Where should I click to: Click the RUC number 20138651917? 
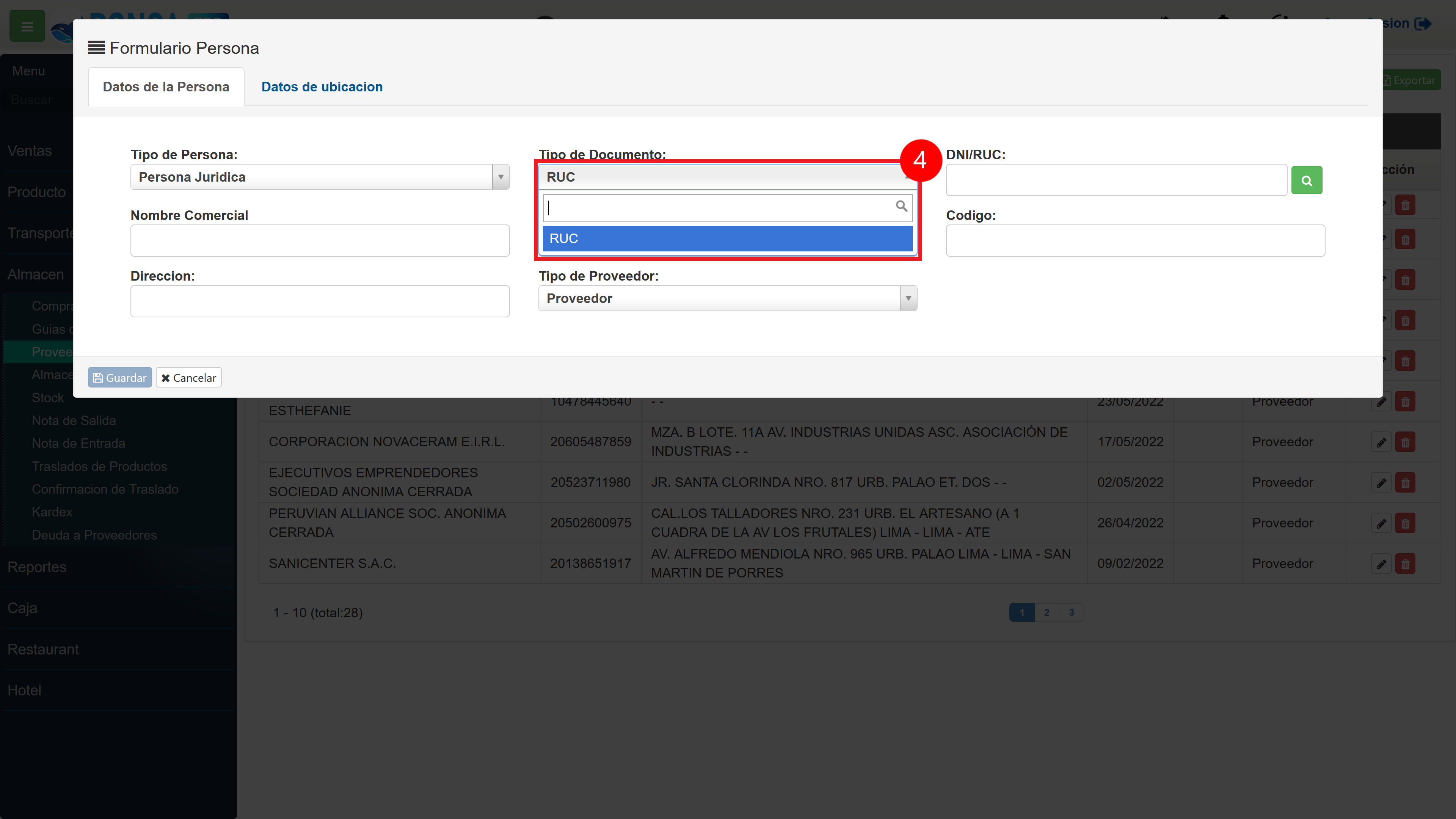coord(591,563)
